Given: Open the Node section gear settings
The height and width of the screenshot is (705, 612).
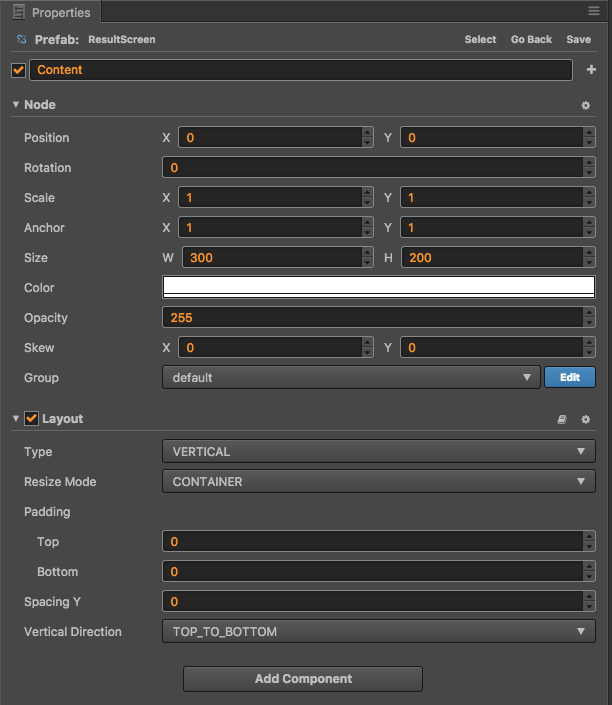Looking at the screenshot, I should (585, 105).
